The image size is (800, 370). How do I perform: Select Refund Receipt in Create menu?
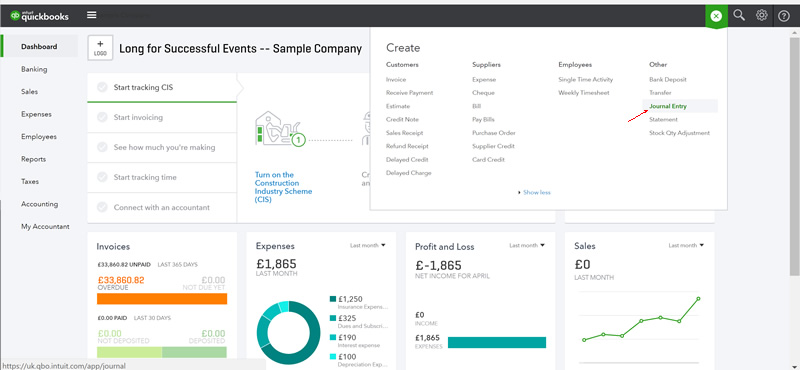point(407,146)
